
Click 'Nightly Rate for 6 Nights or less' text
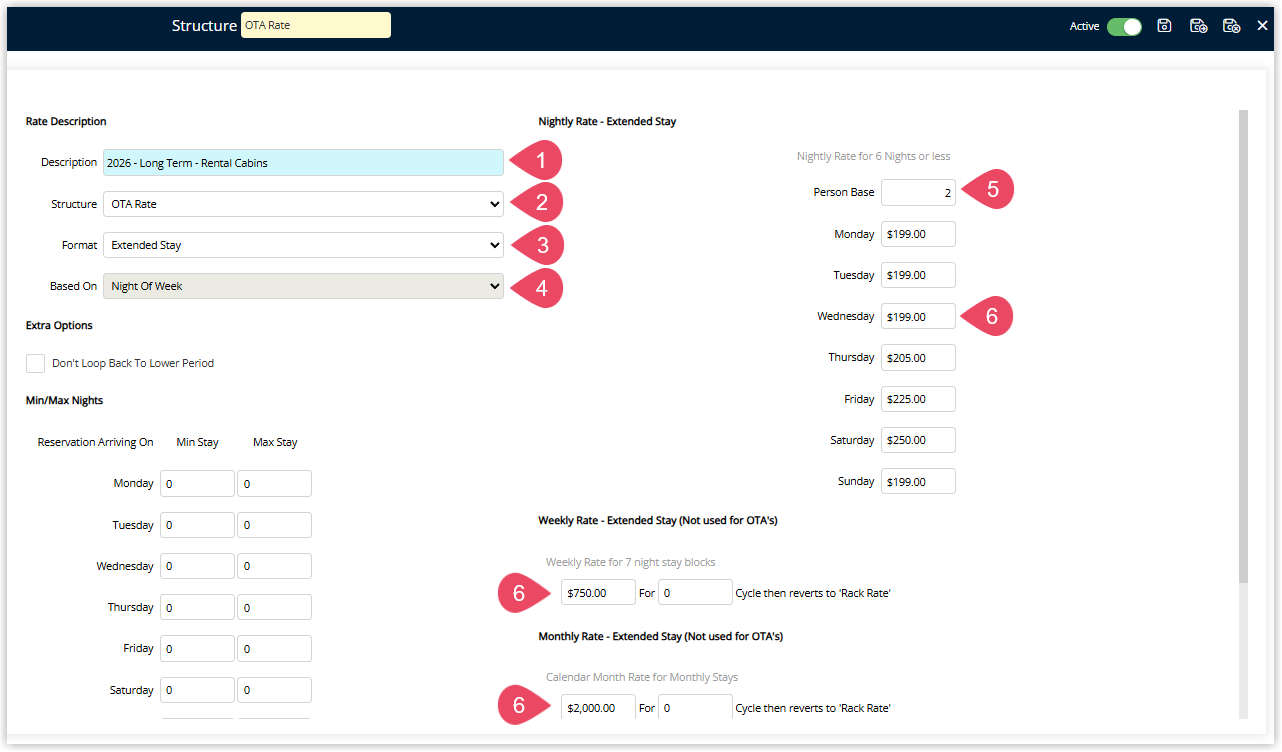[873, 157]
